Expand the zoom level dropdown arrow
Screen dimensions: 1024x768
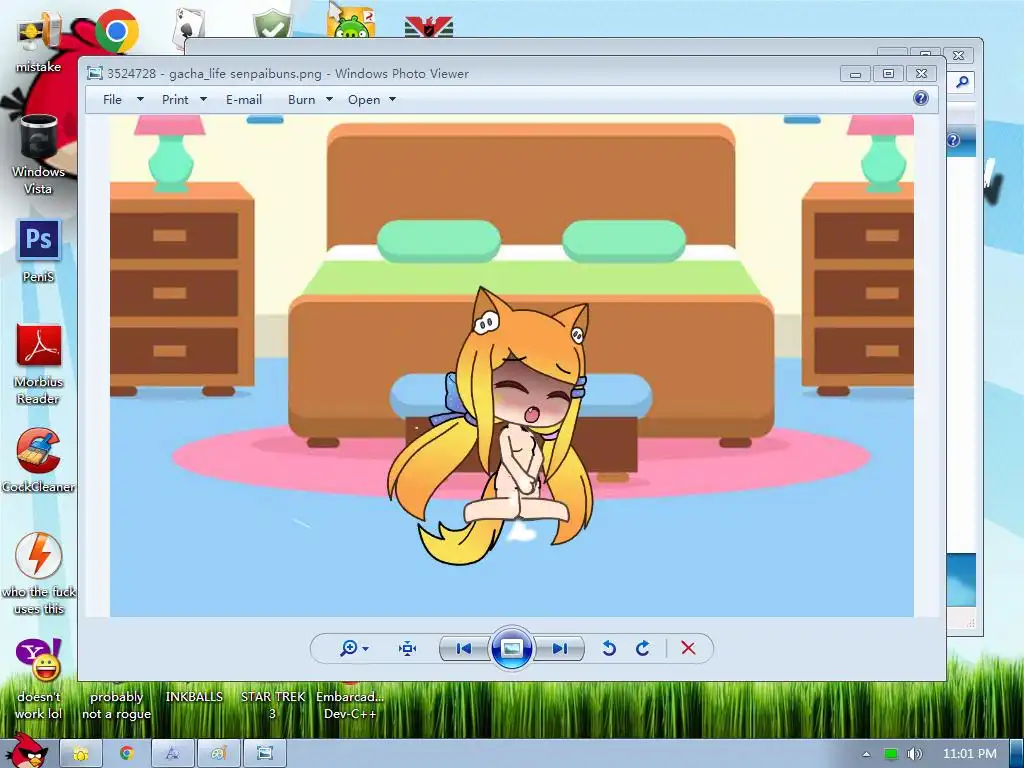click(x=366, y=648)
